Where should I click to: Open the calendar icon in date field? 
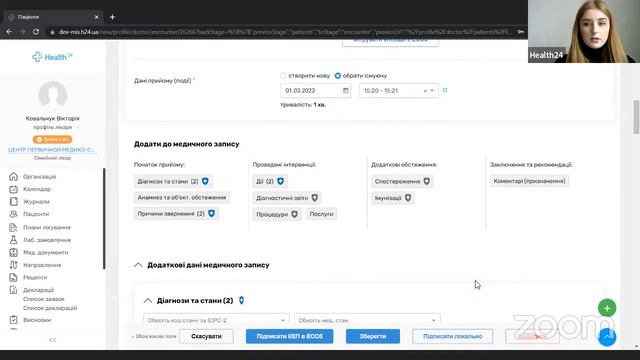(345, 91)
